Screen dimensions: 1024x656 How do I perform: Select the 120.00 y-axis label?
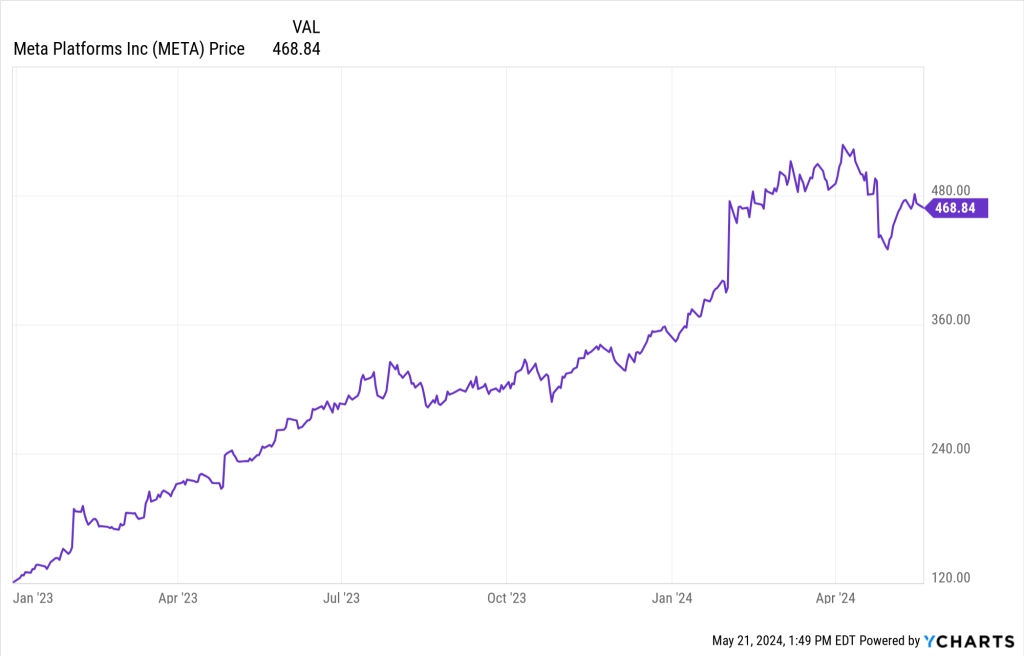click(x=951, y=578)
